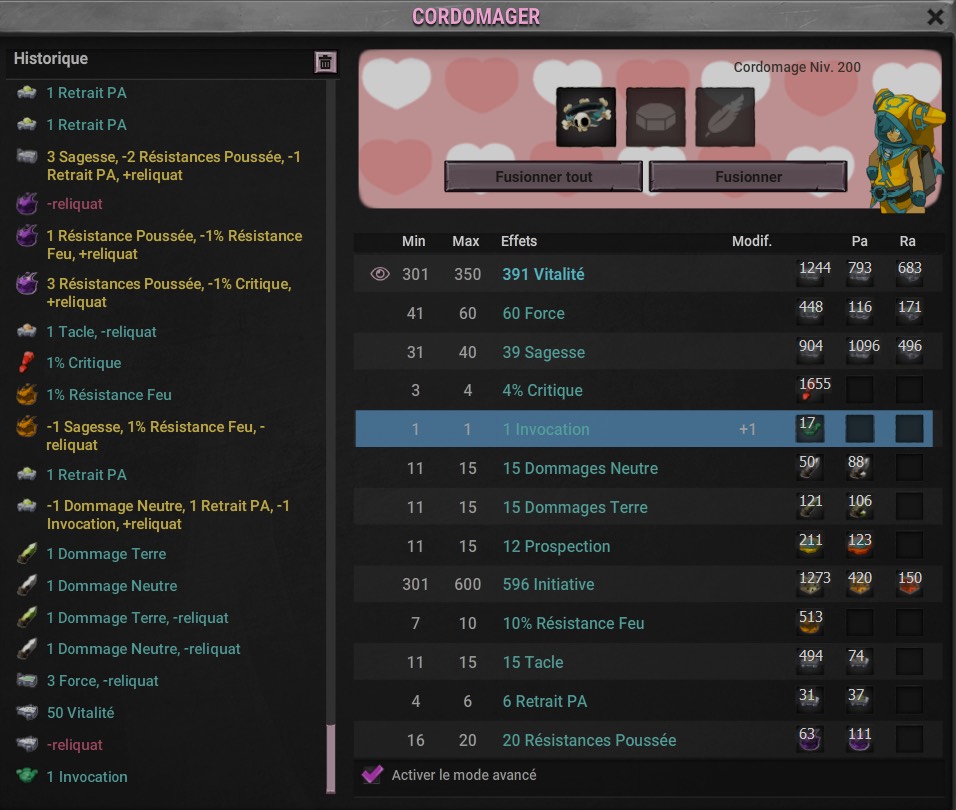This screenshot has height=810, width=956.
Task: Click history entry 1 Tacle, -reliquat
Action: [101, 332]
